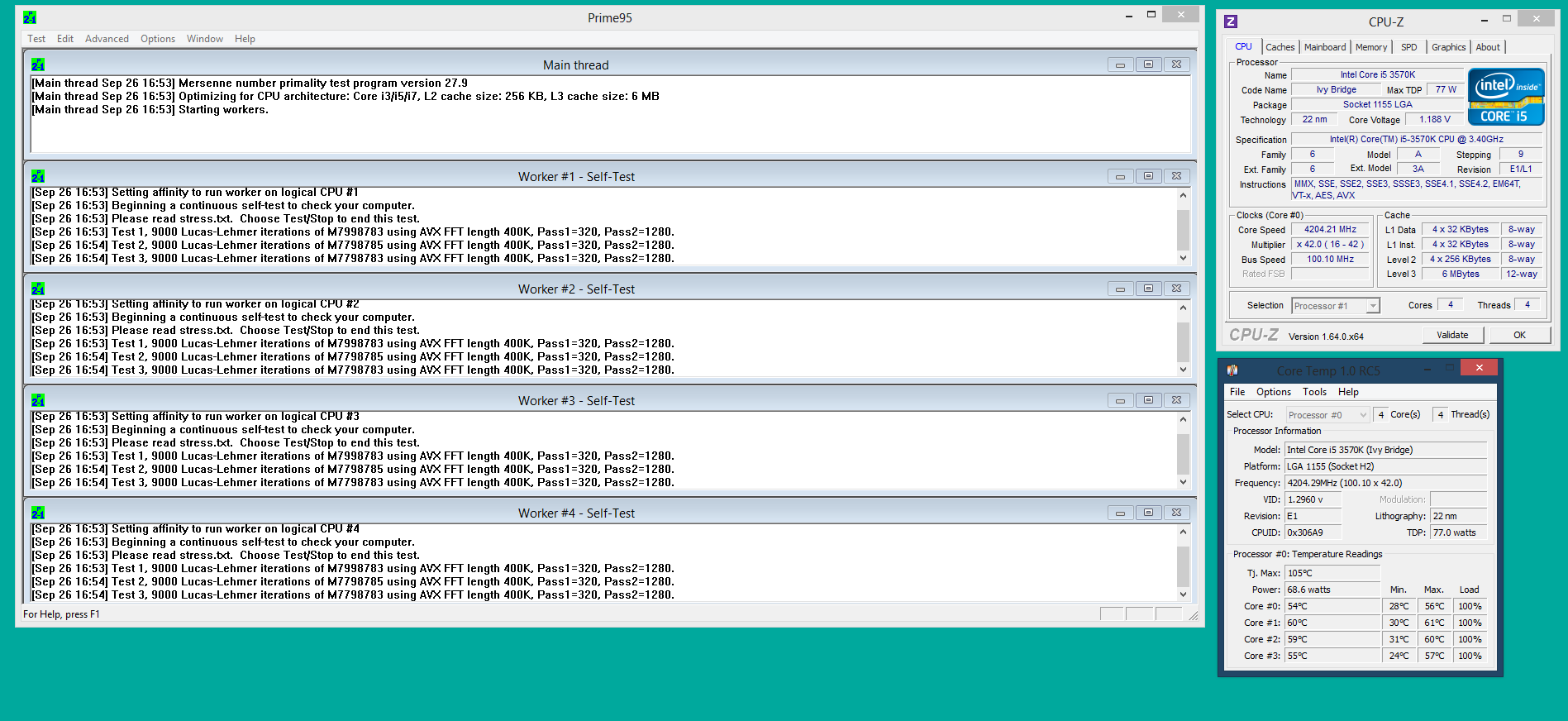Click the Worker #2 scroll down arrow
Image resolution: width=1568 pixels, height=721 pixels.
tap(1183, 370)
